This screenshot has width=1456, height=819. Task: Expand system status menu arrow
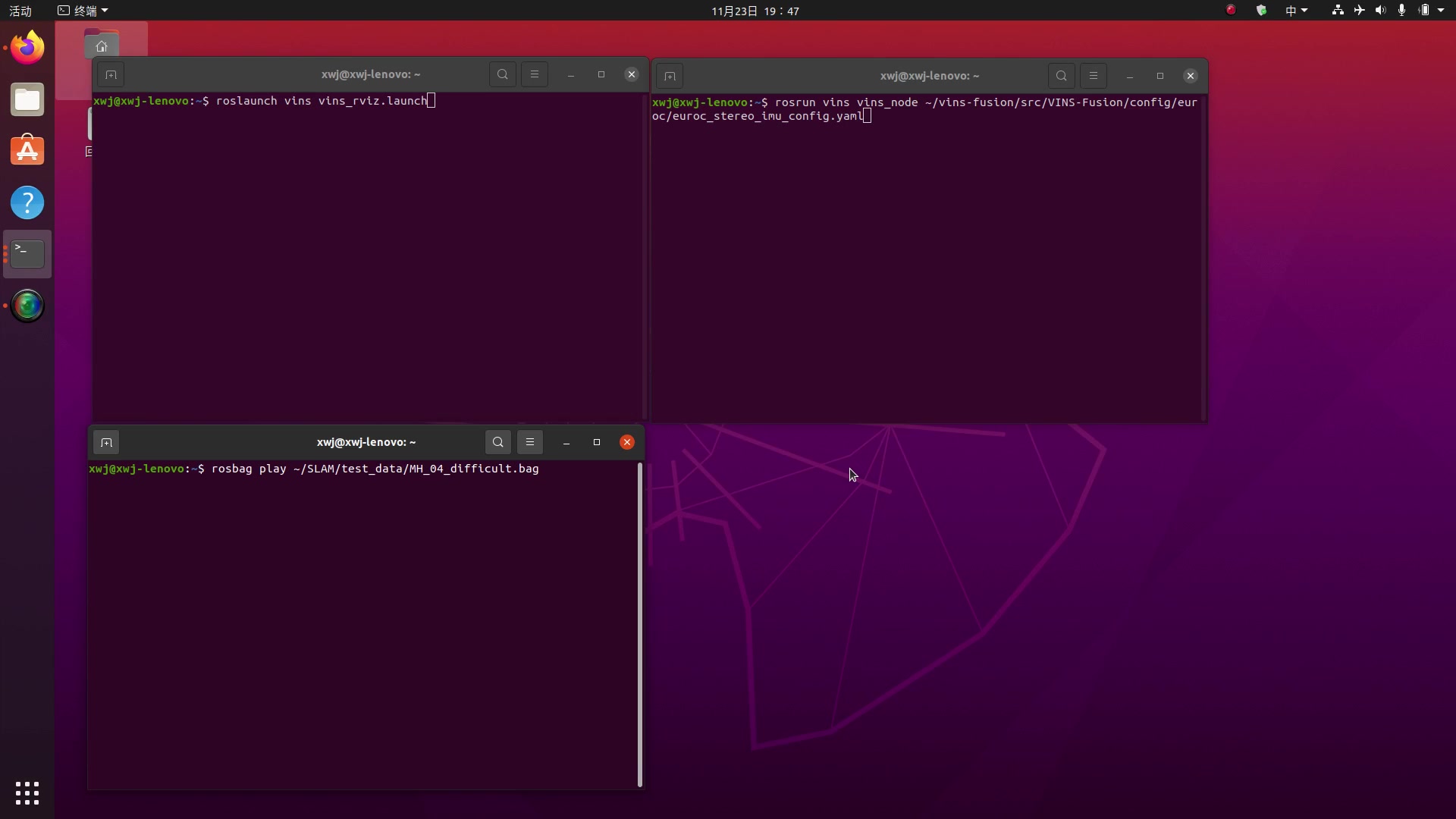click(x=1441, y=11)
